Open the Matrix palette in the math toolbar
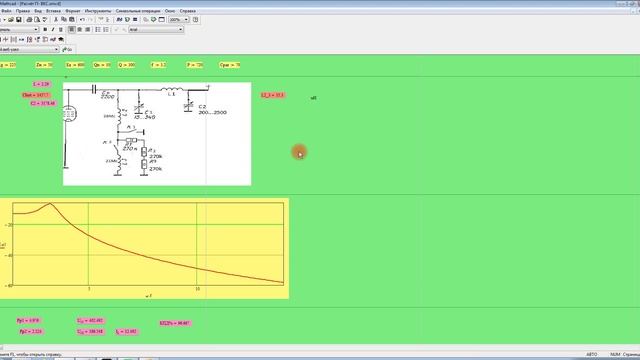The image size is (640, 360). tap(13, 39)
